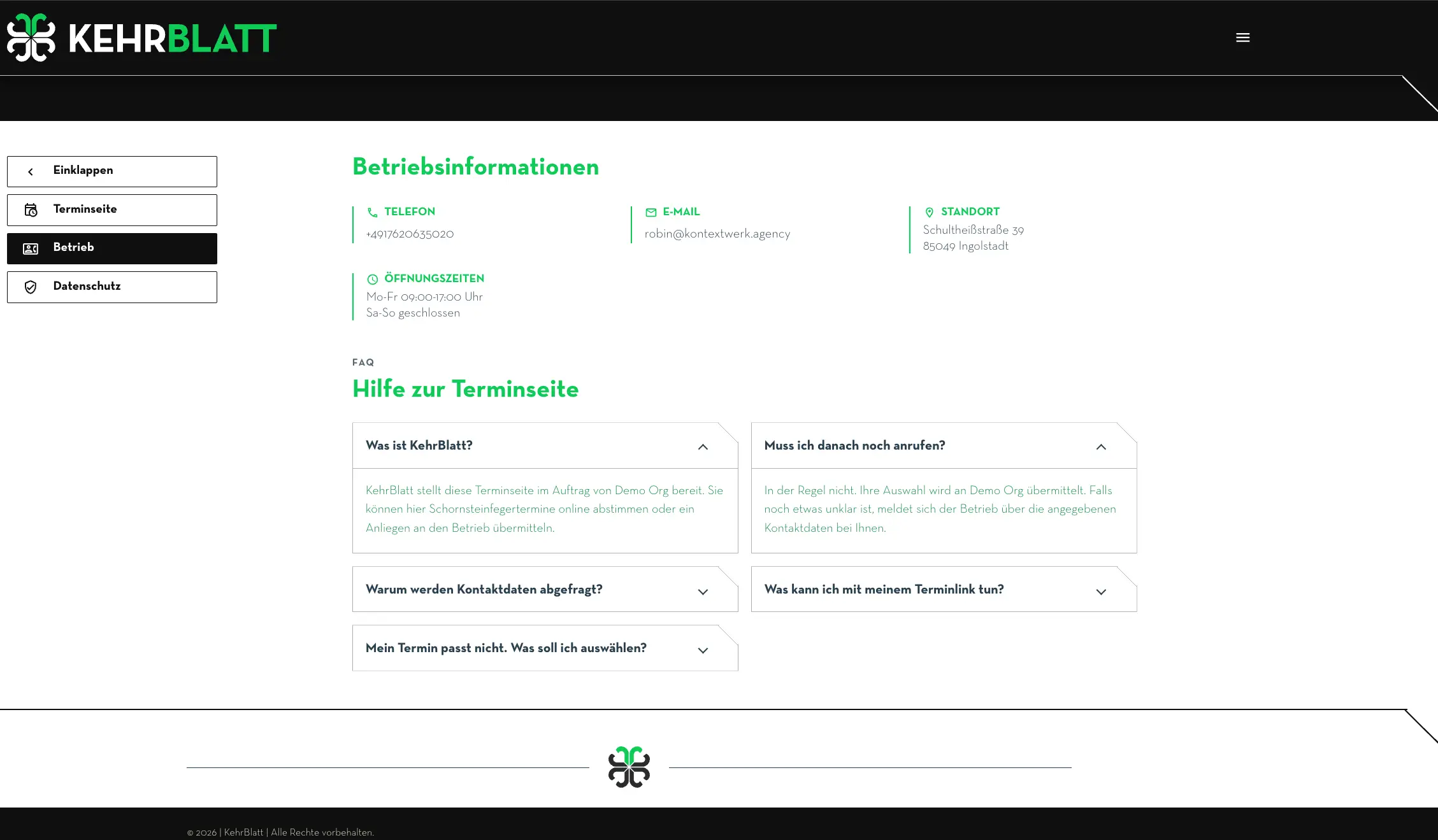Viewport: 1438px width, 840px height.
Task: Click the 'TELEFON' label
Action: pos(410,211)
